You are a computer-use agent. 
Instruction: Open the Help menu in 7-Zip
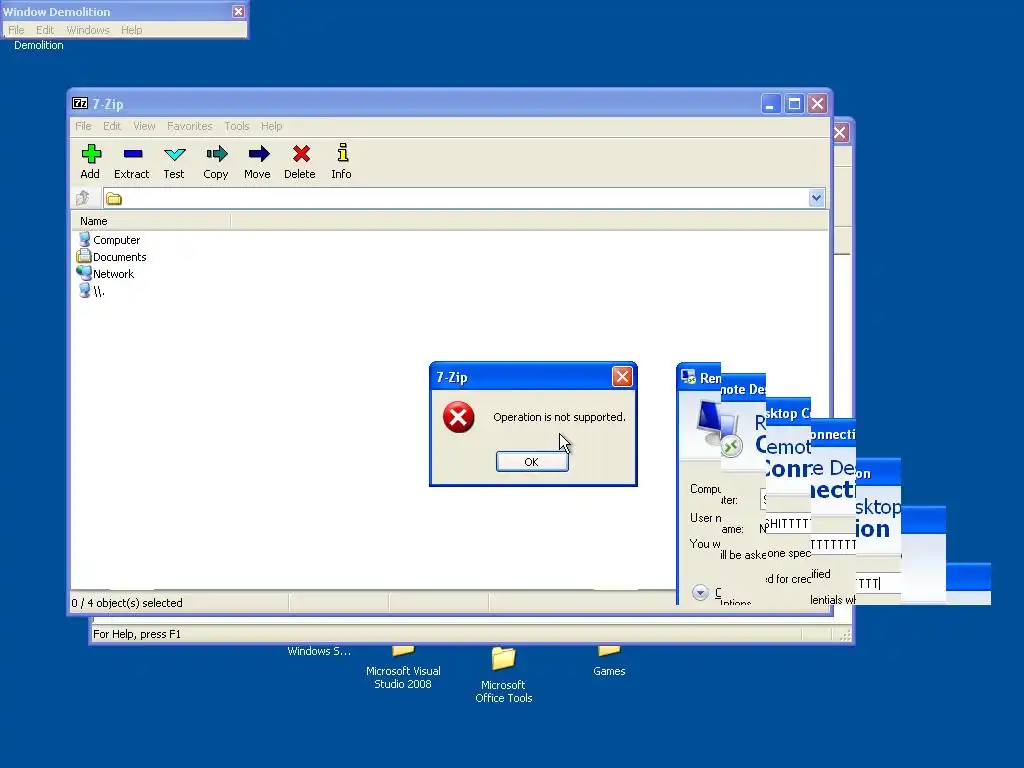click(x=271, y=126)
